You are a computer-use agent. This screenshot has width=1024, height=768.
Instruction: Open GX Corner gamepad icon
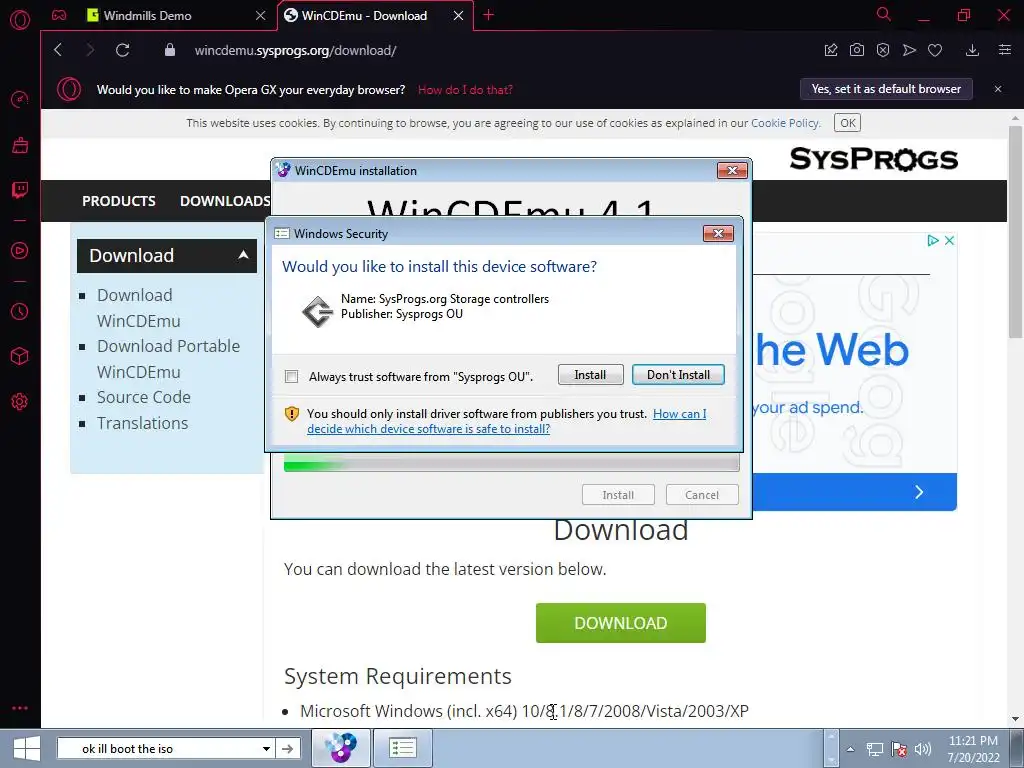pyautogui.click(x=59, y=15)
